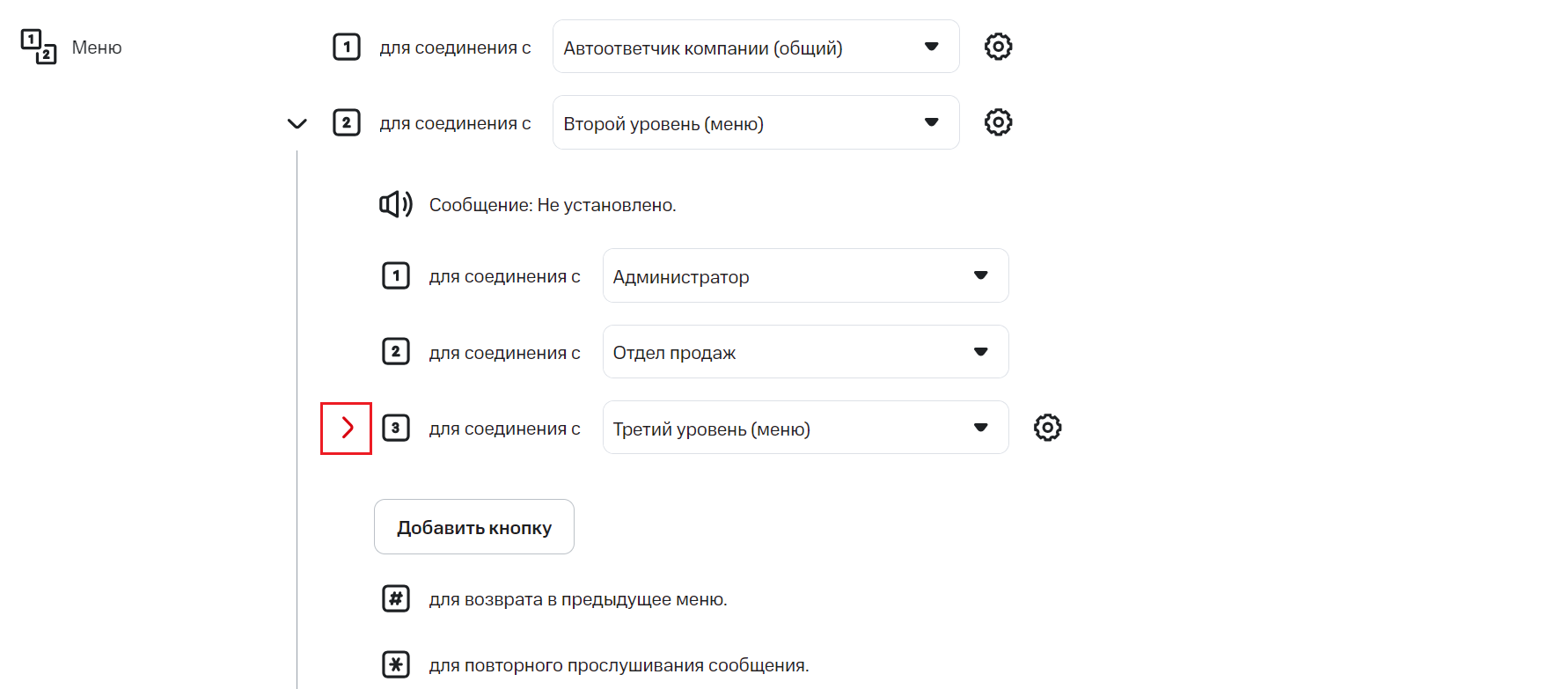Viewport: 1568px width, 689px height.
Task: Open settings gear for Третий уровень
Action: tap(1047, 428)
